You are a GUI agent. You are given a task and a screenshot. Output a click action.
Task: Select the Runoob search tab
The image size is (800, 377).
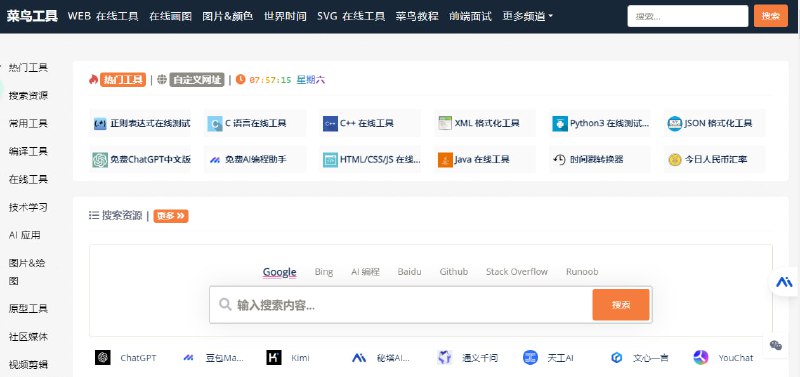tap(582, 272)
